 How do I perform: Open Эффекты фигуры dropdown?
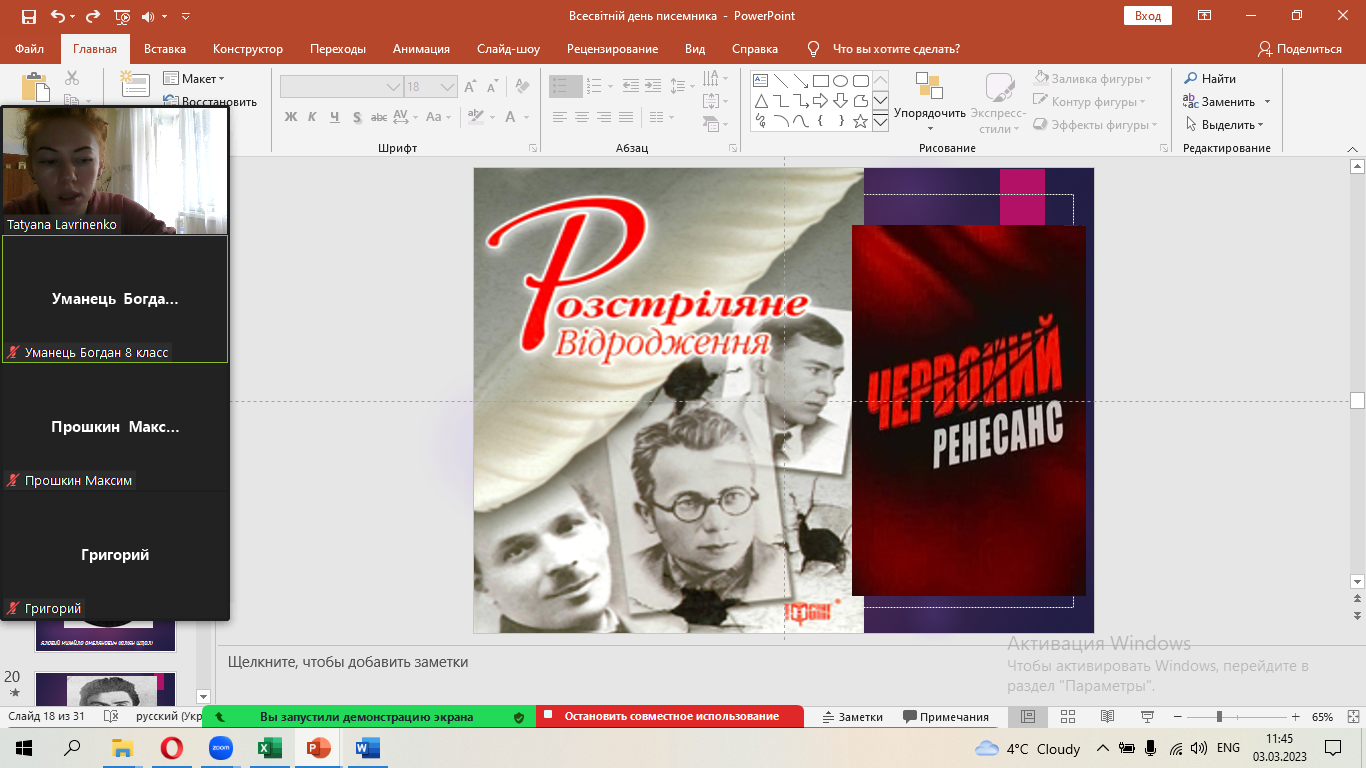click(1094, 125)
